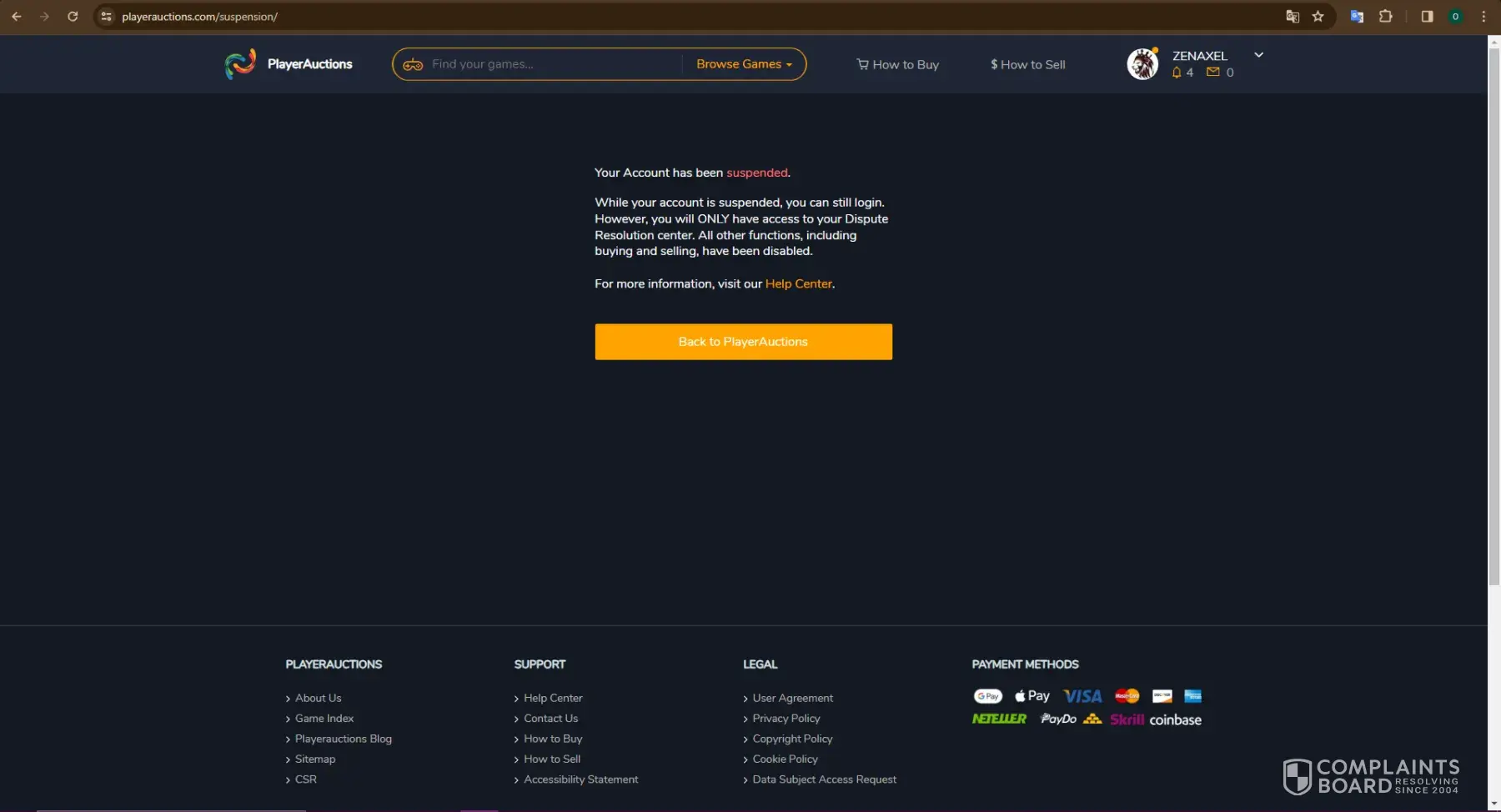Open the ZENAXEL profile avatar
Image resolution: width=1501 pixels, height=812 pixels.
click(x=1142, y=64)
